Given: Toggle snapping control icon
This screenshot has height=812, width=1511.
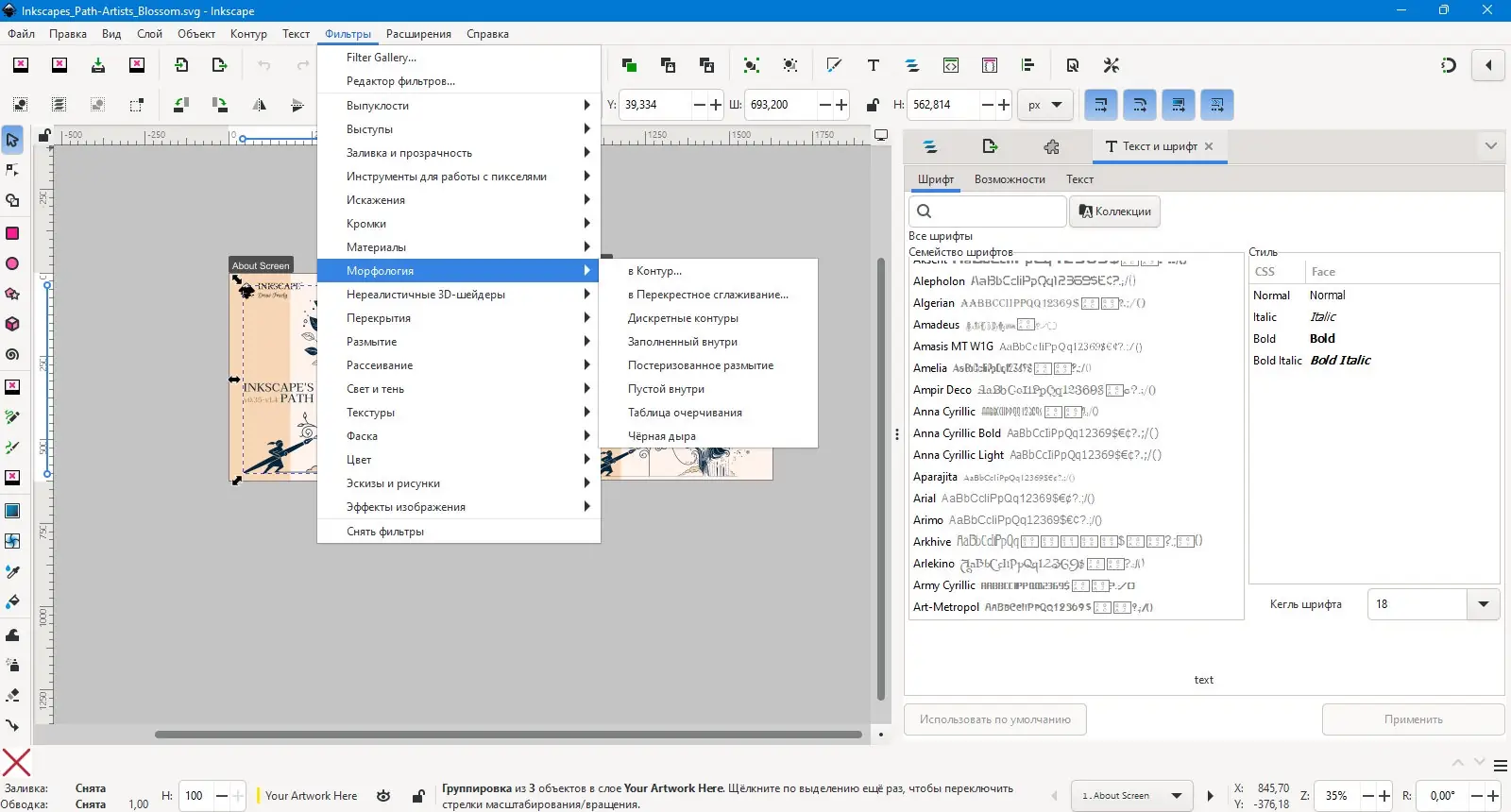Looking at the screenshot, I should pyautogui.click(x=1449, y=65).
